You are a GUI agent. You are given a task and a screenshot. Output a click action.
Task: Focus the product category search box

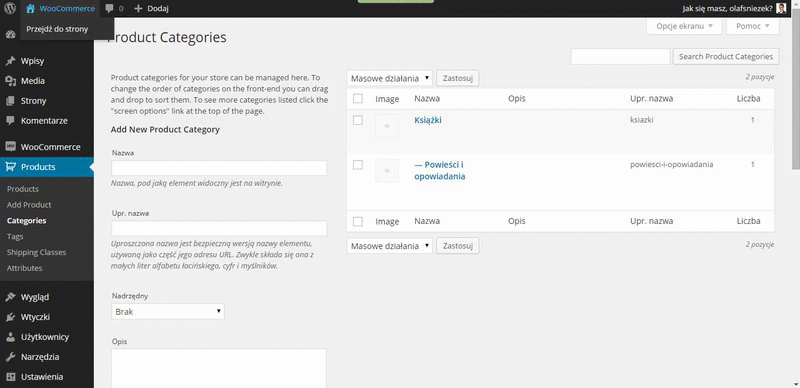coord(620,57)
